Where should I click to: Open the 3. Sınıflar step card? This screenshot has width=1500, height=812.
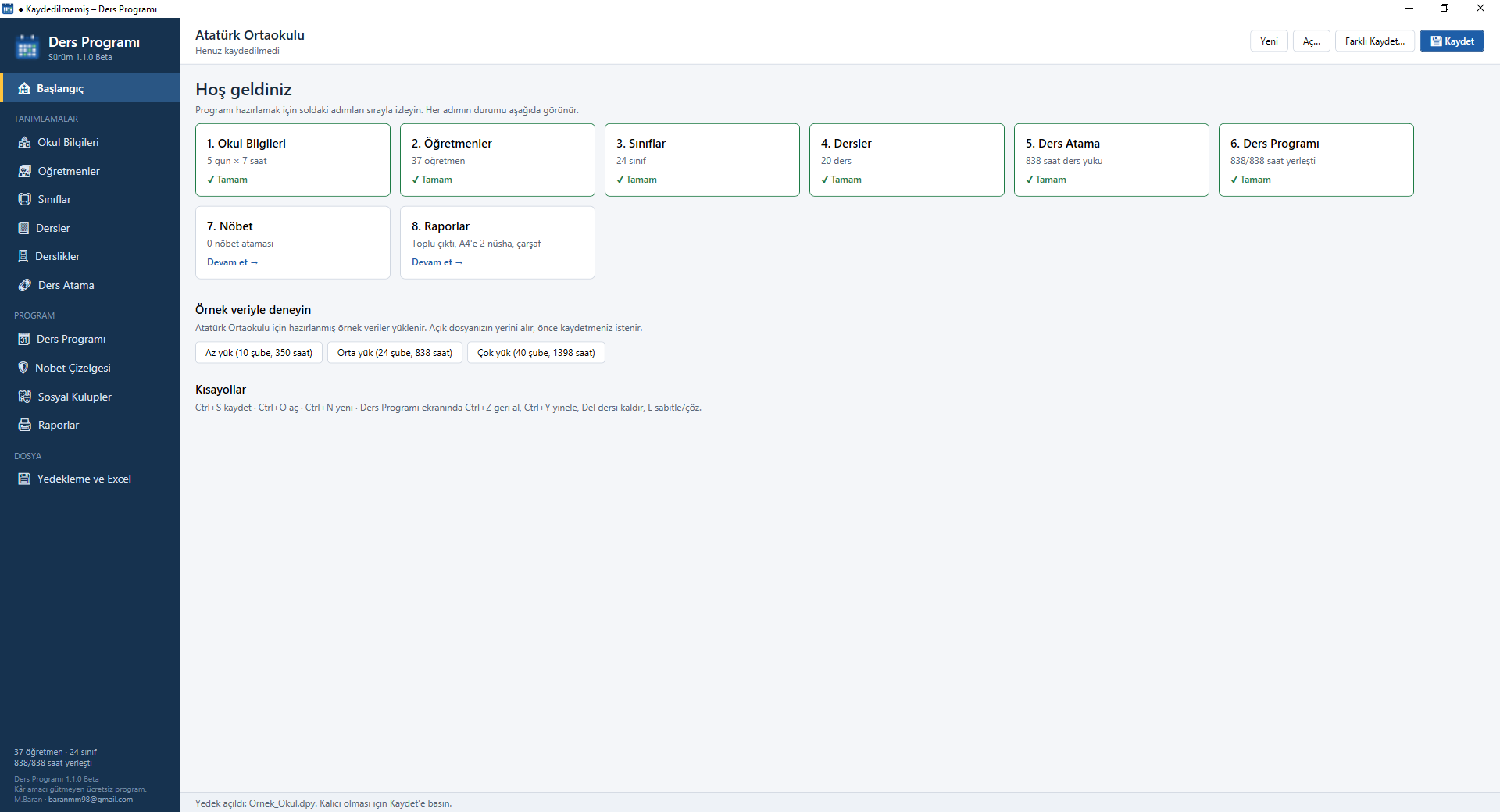click(702, 160)
